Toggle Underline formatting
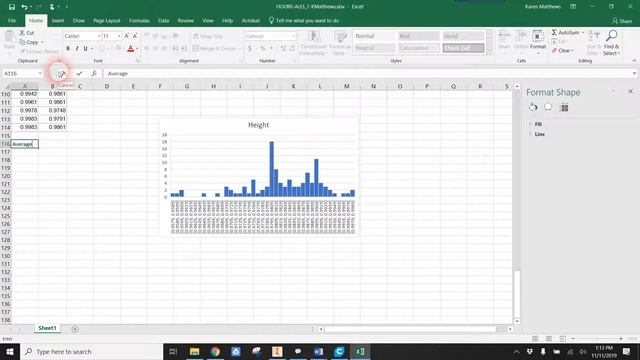This screenshot has height=360, width=640. (x=85, y=49)
